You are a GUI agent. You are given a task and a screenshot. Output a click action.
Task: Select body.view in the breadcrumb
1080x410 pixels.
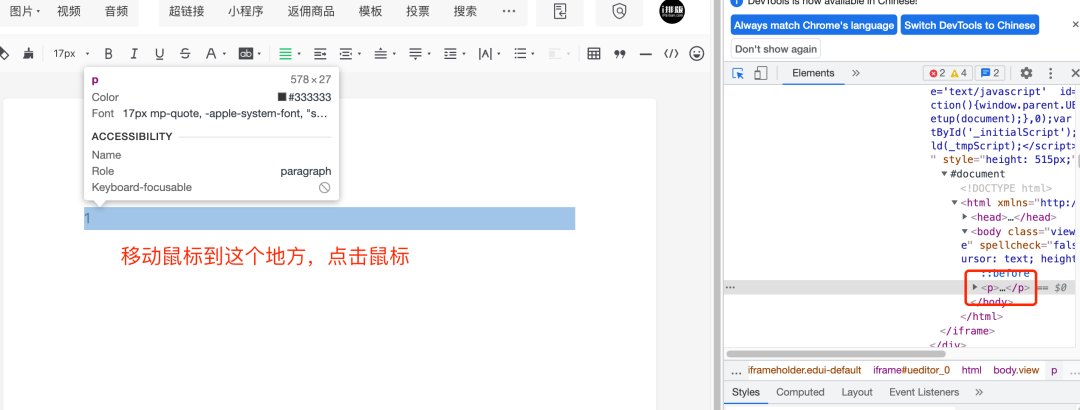coord(1016,370)
